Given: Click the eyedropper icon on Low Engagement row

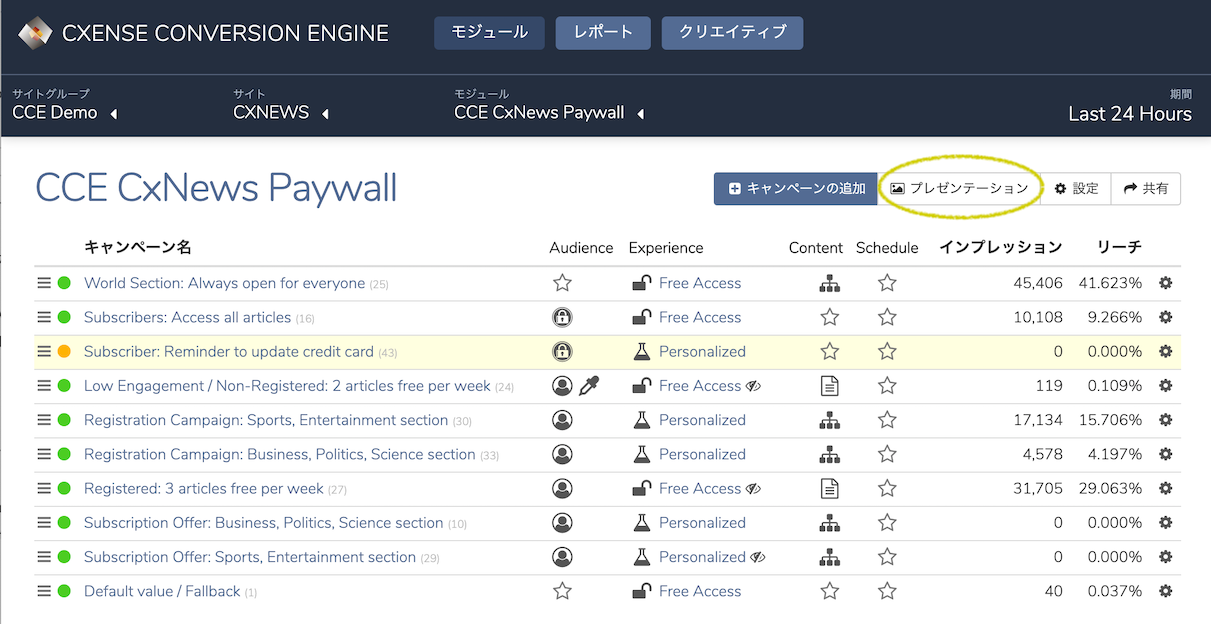Looking at the screenshot, I should tap(592, 386).
